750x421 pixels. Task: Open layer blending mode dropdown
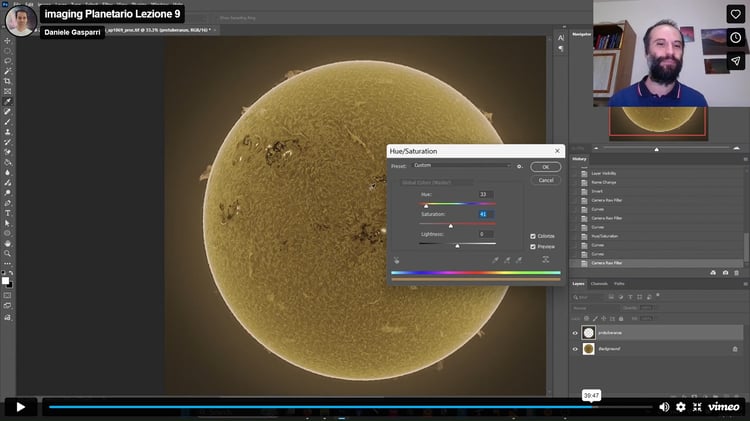595,308
